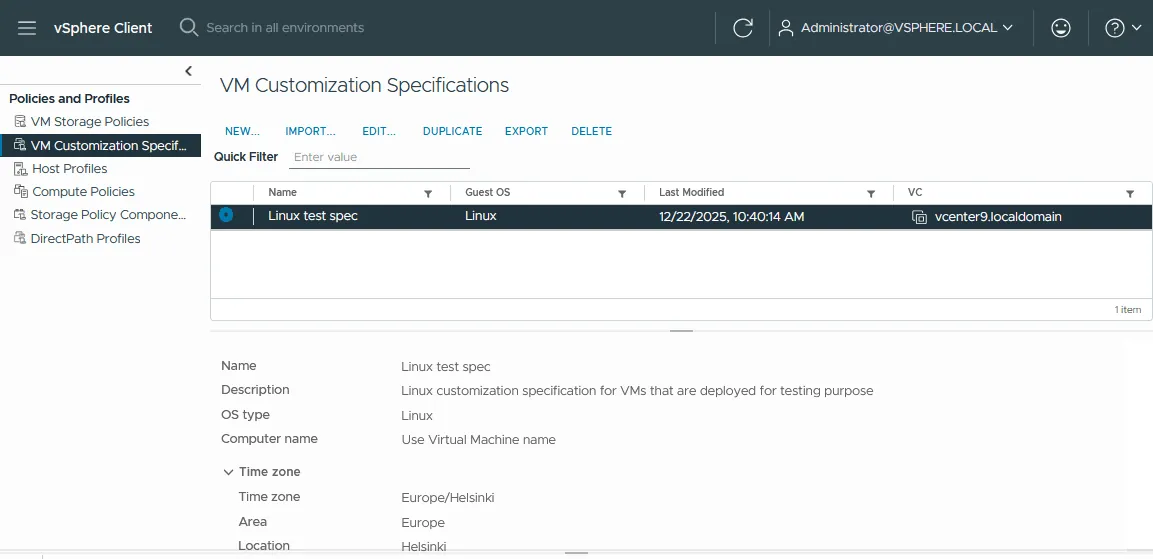Open VM Storage Policies

[90, 121]
